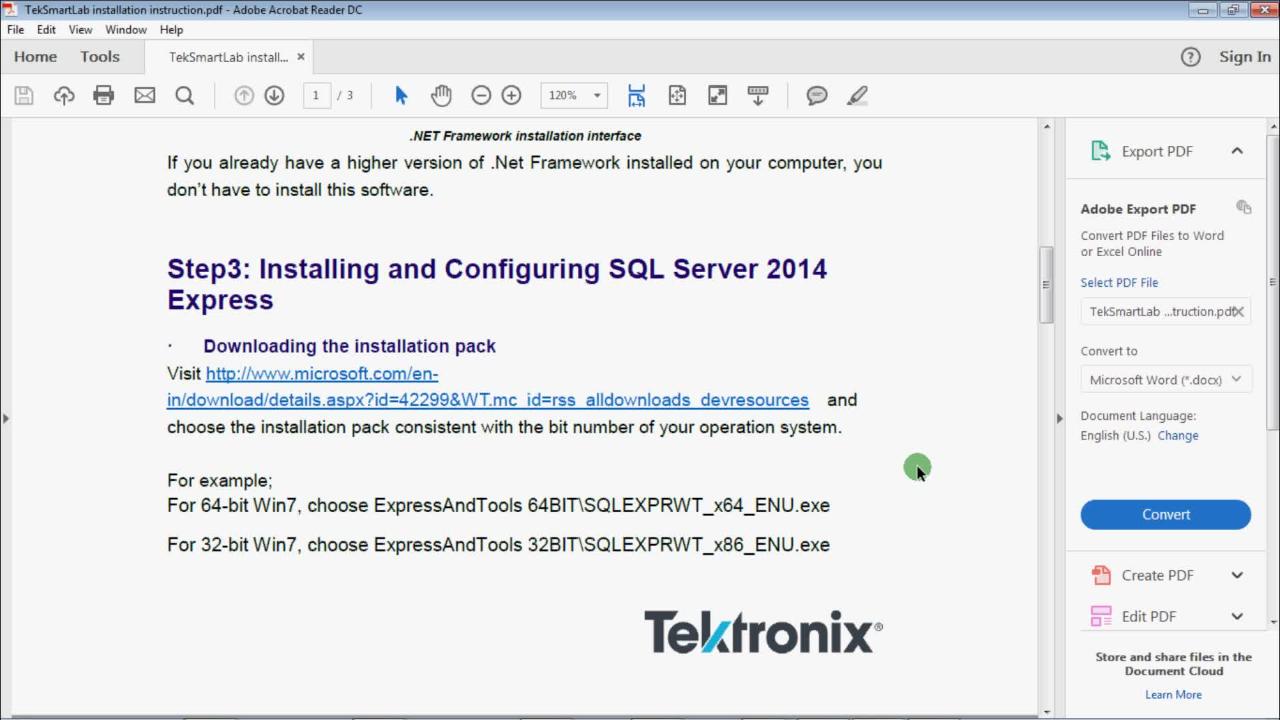Click the Change document language link
Viewport: 1280px width, 720px height.
click(x=1178, y=436)
